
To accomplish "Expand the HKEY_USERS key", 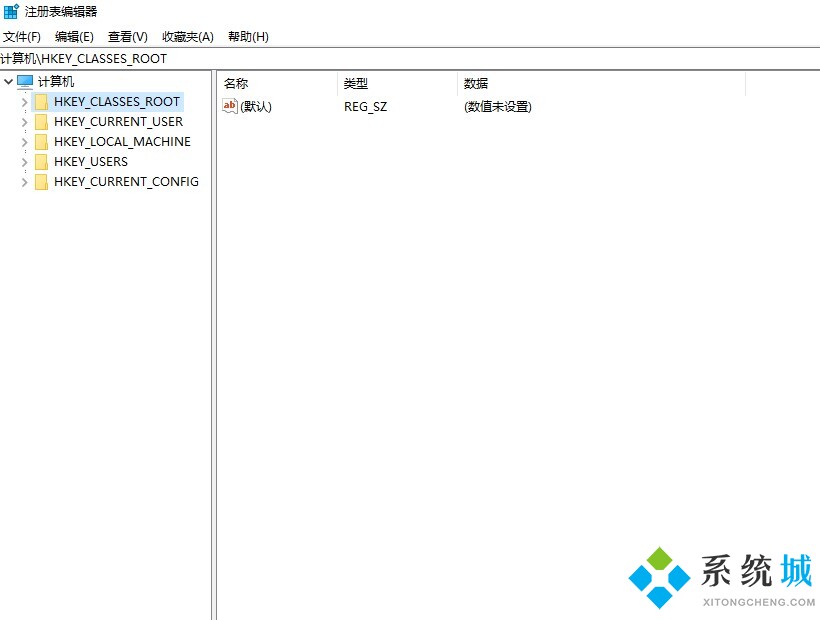I will coord(25,162).
